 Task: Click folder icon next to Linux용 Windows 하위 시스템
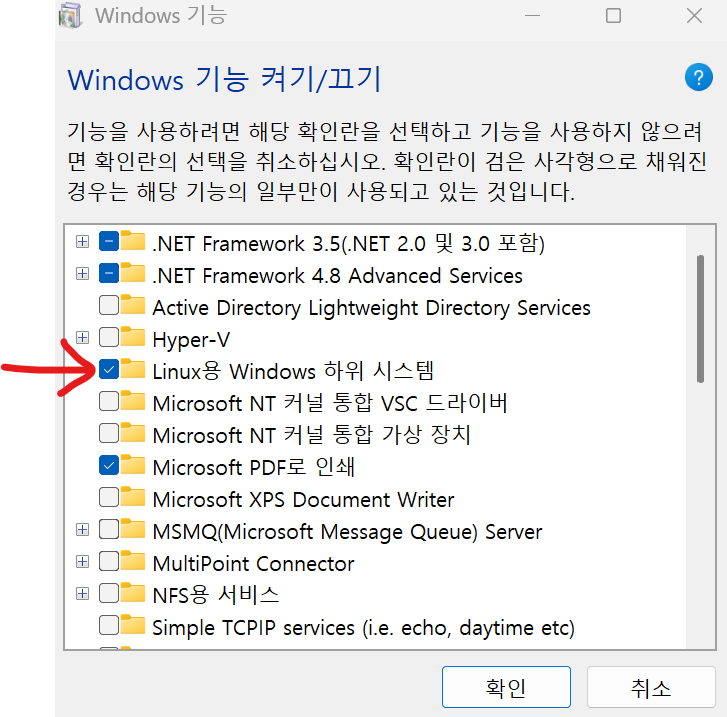pos(133,369)
